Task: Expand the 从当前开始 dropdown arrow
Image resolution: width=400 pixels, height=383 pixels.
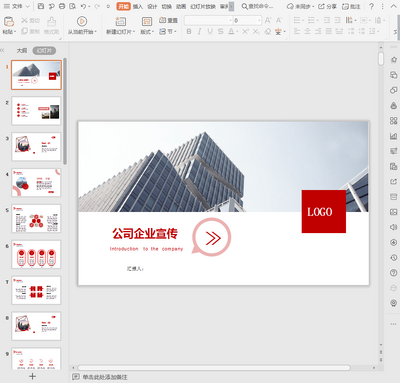Action: coord(96,32)
